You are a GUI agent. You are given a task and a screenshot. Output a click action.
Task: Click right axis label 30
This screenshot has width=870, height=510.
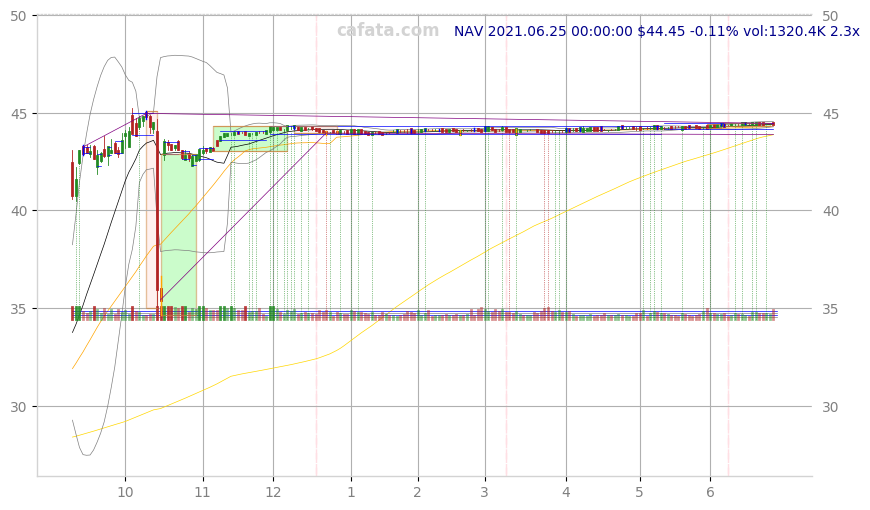click(830, 407)
